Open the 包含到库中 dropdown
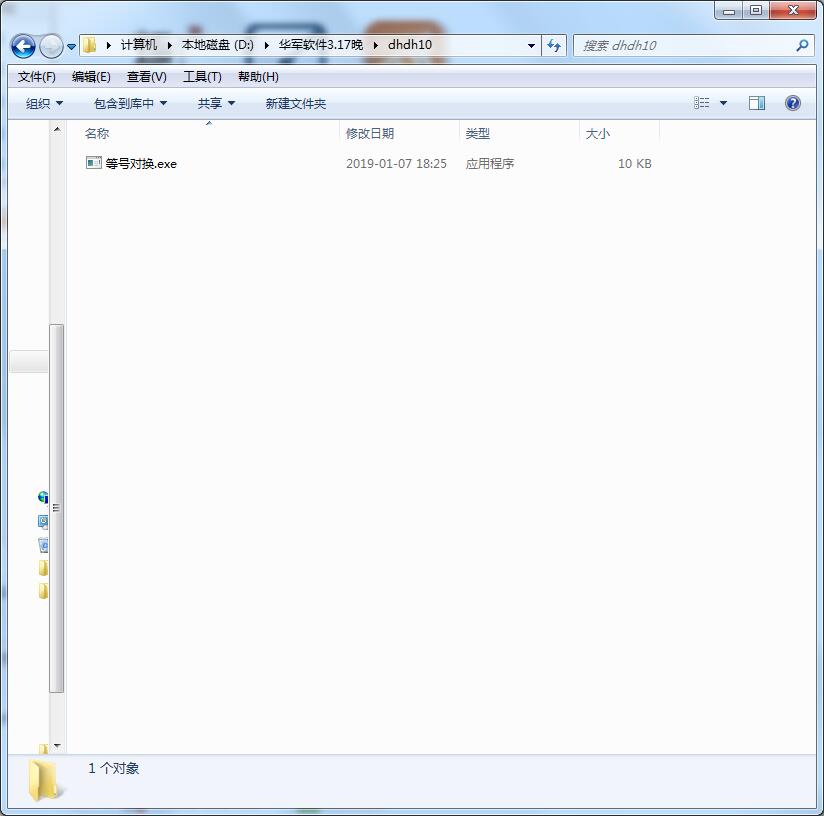This screenshot has width=824, height=816. pos(130,104)
